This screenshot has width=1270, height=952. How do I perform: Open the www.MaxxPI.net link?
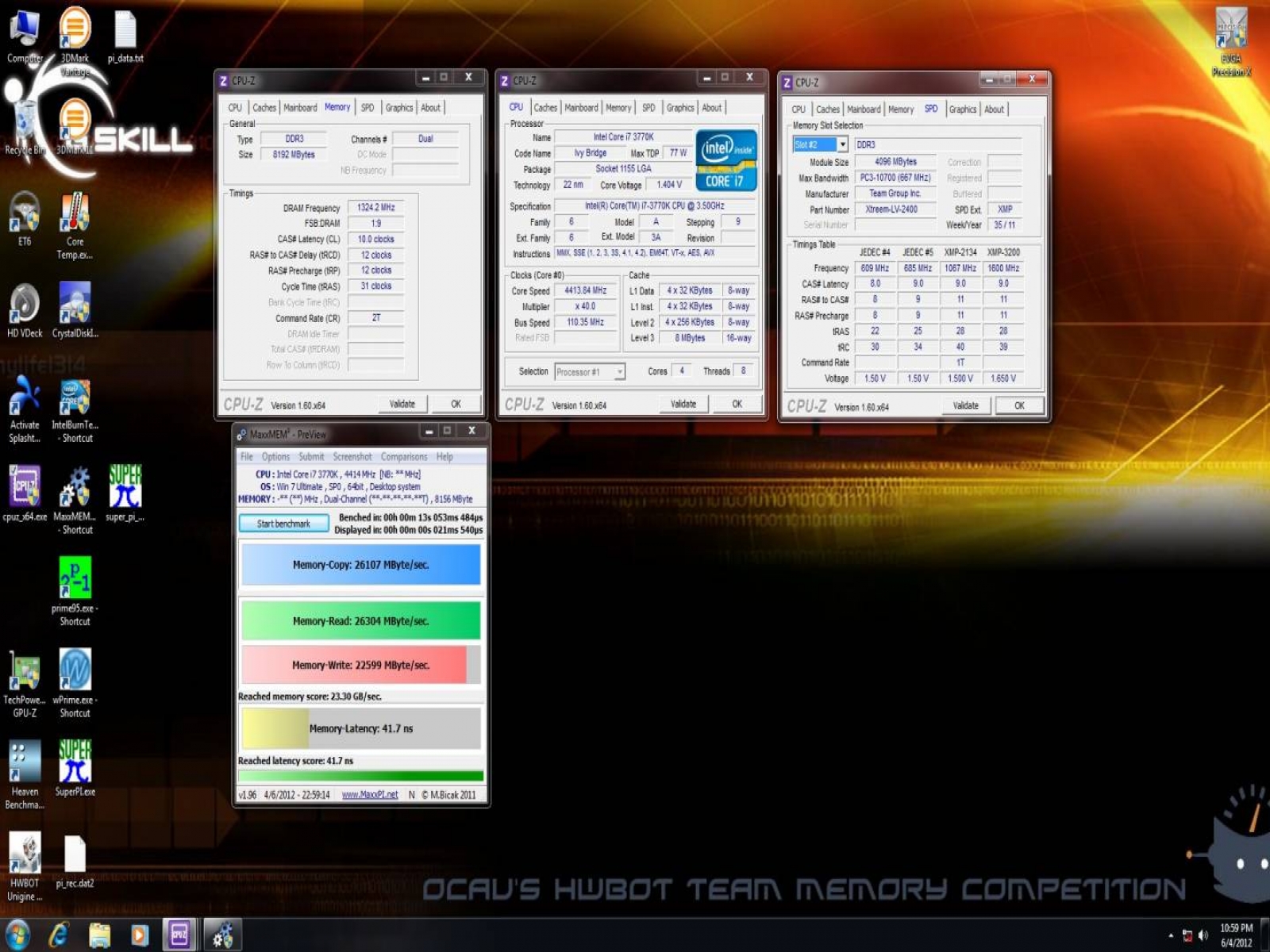tap(370, 794)
